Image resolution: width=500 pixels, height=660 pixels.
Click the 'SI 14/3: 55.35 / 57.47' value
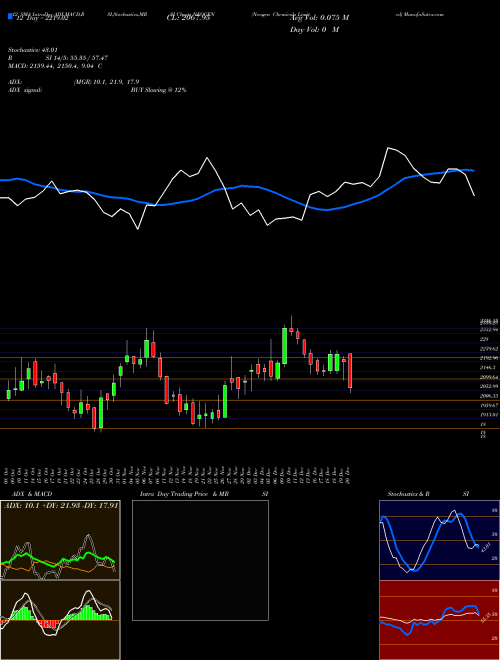[77, 58]
